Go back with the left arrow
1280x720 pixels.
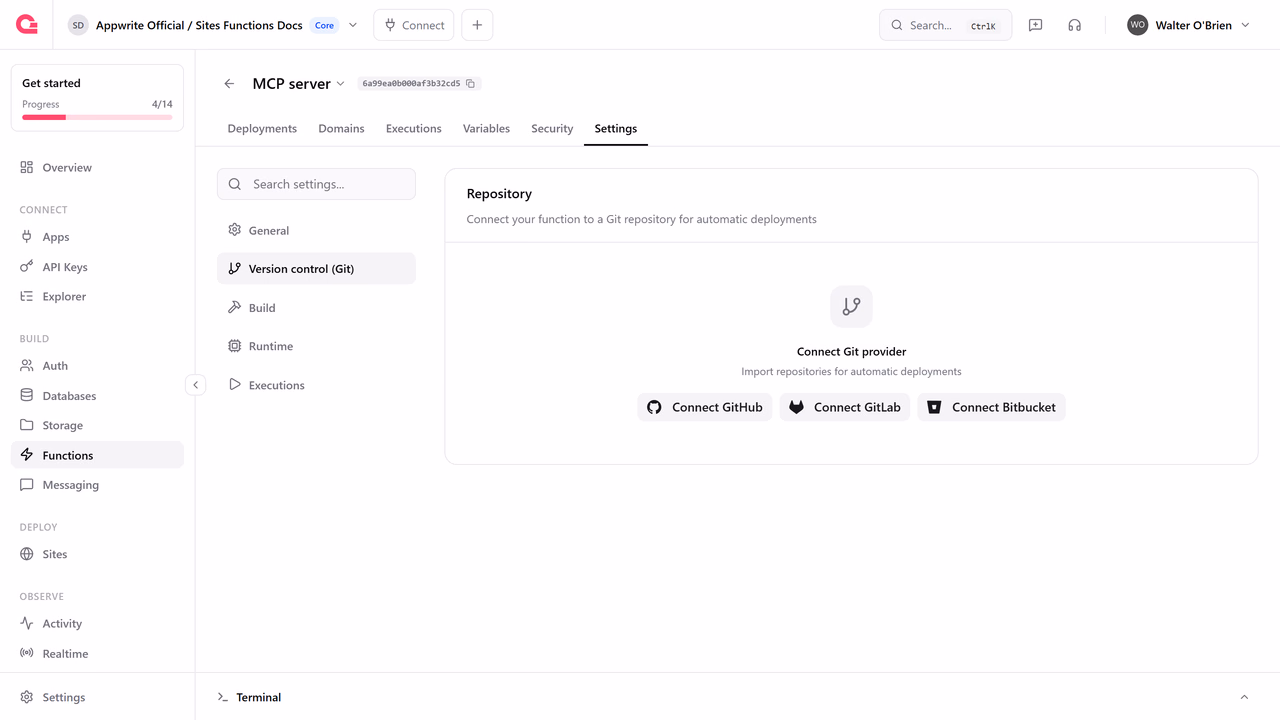229,84
